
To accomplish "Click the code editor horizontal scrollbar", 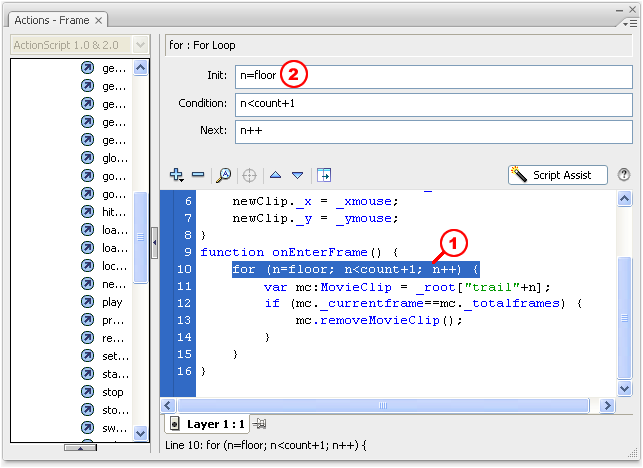I will click(x=380, y=405).
